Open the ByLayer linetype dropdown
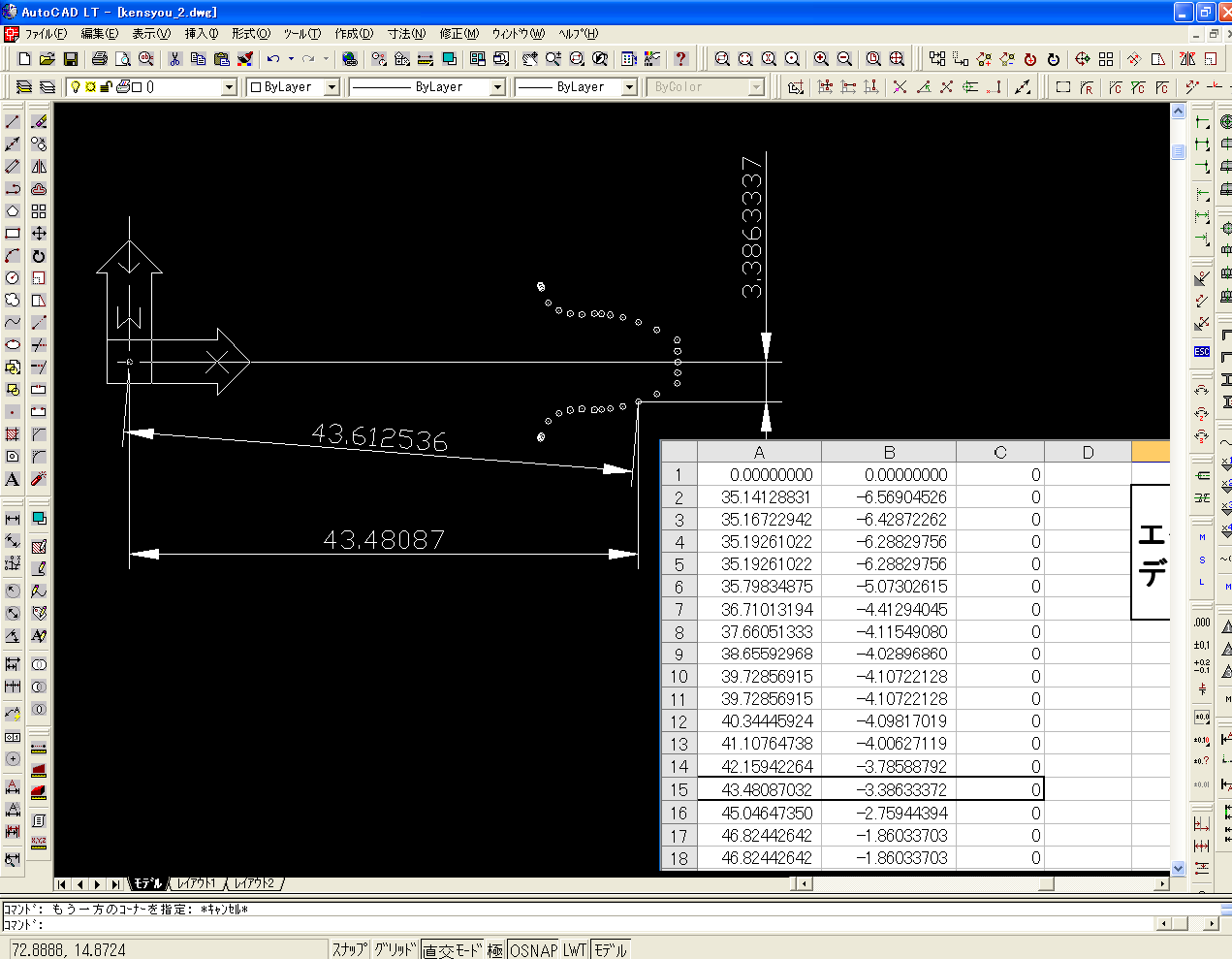This screenshot has height=959, width=1232. point(497,87)
